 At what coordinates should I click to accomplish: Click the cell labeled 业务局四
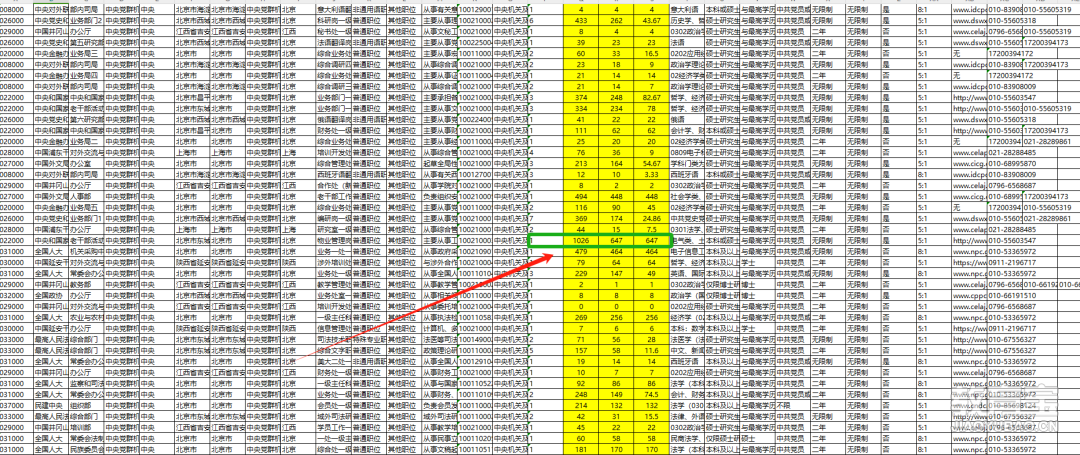tap(87, 76)
